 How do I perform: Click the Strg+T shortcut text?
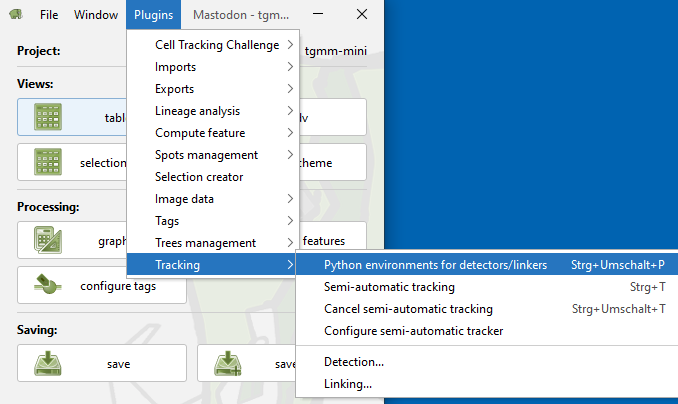tap(647, 287)
